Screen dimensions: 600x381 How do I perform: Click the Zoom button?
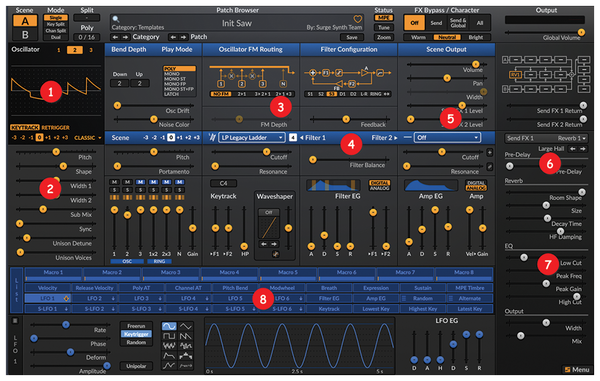pyautogui.click(x=383, y=37)
